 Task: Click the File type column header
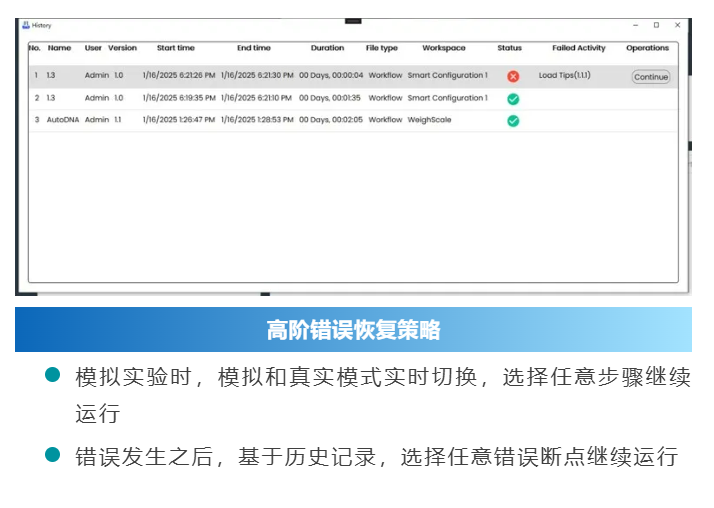[x=381, y=48]
